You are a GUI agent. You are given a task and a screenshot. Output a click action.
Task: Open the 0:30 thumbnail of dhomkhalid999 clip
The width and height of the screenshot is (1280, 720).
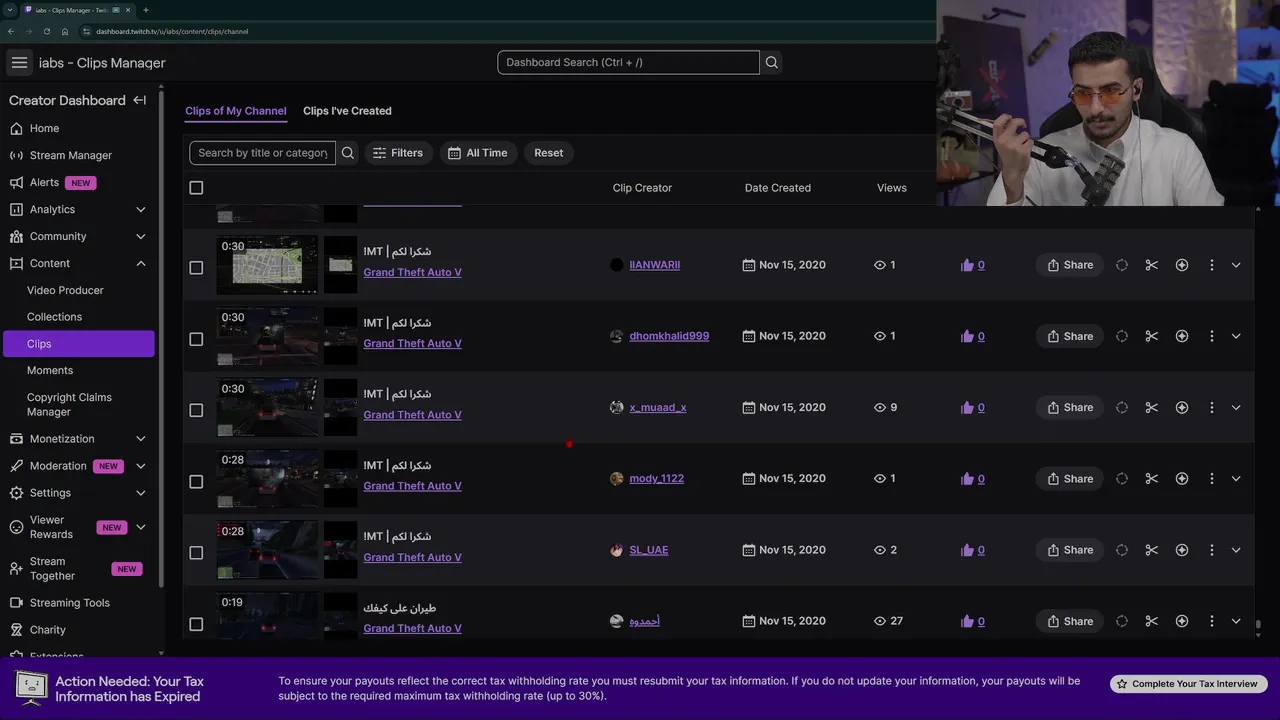[267, 336]
